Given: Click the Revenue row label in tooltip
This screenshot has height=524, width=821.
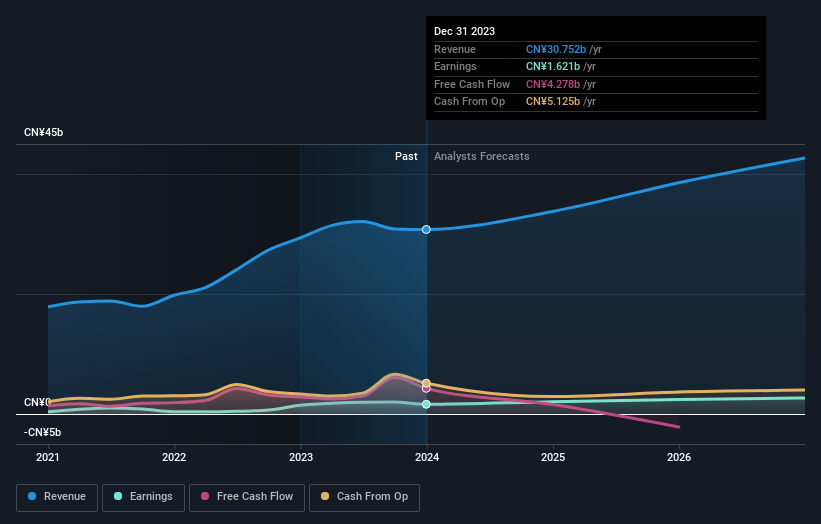Looking at the screenshot, I should pyautogui.click(x=455, y=49).
